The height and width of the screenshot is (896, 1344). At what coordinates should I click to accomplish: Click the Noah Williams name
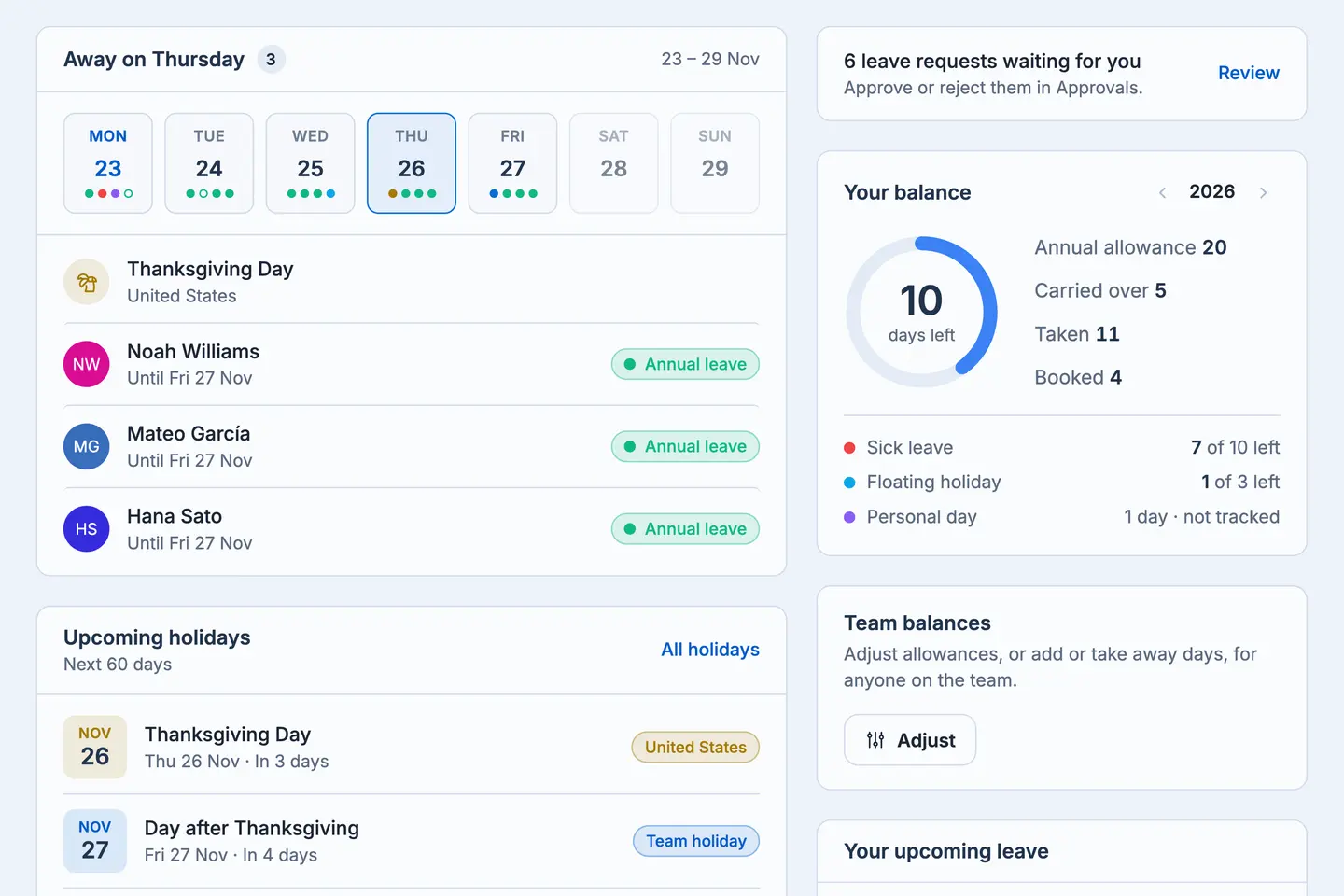(193, 352)
